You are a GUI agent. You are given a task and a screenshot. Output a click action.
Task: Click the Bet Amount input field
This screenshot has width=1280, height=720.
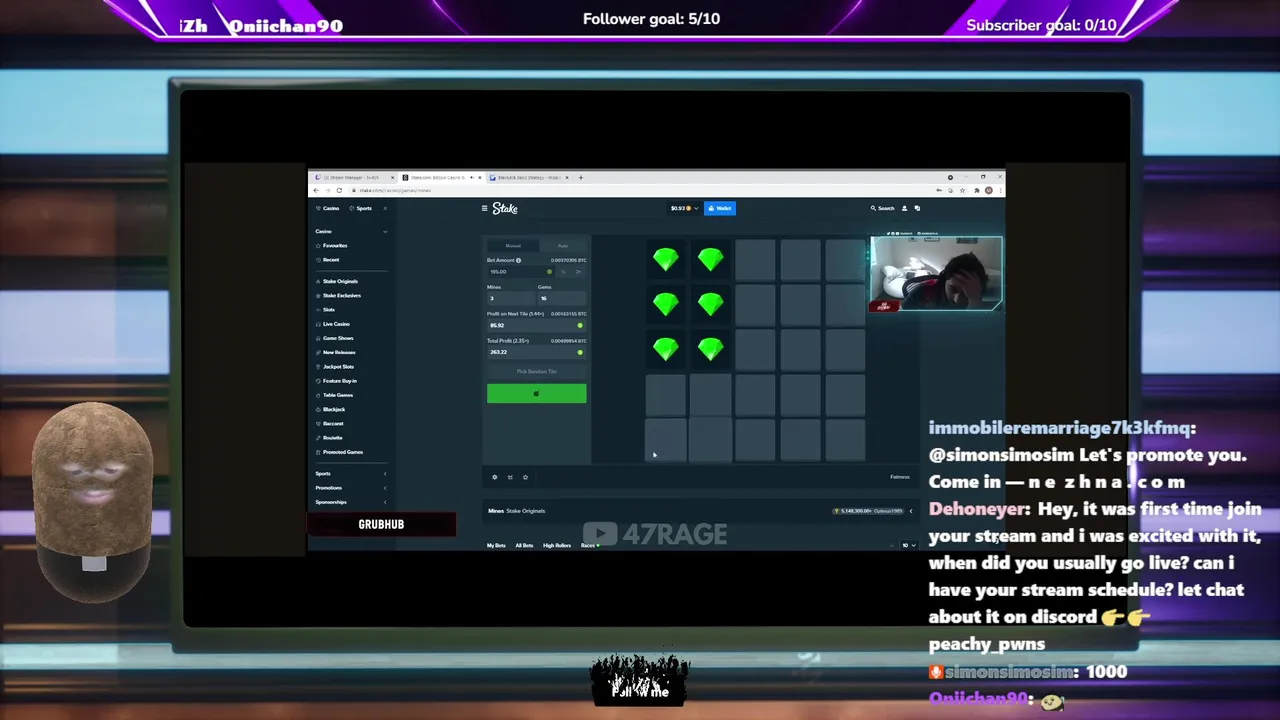click(x=520, y=272)
